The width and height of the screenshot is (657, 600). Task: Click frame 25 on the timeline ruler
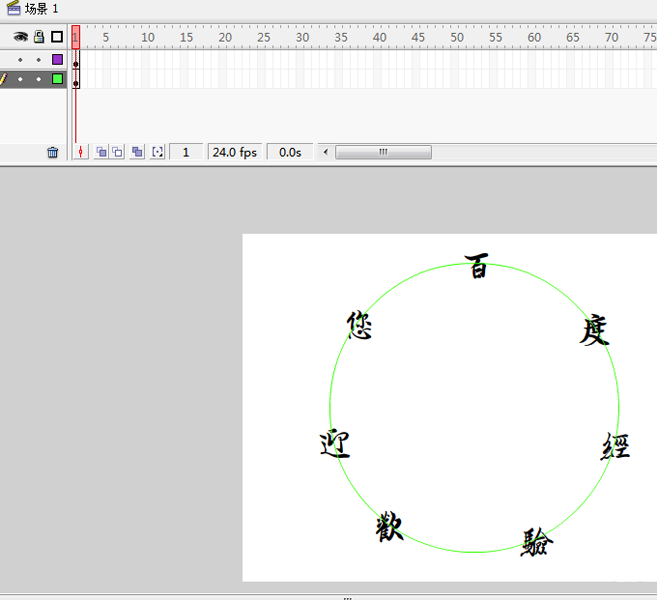264,37
